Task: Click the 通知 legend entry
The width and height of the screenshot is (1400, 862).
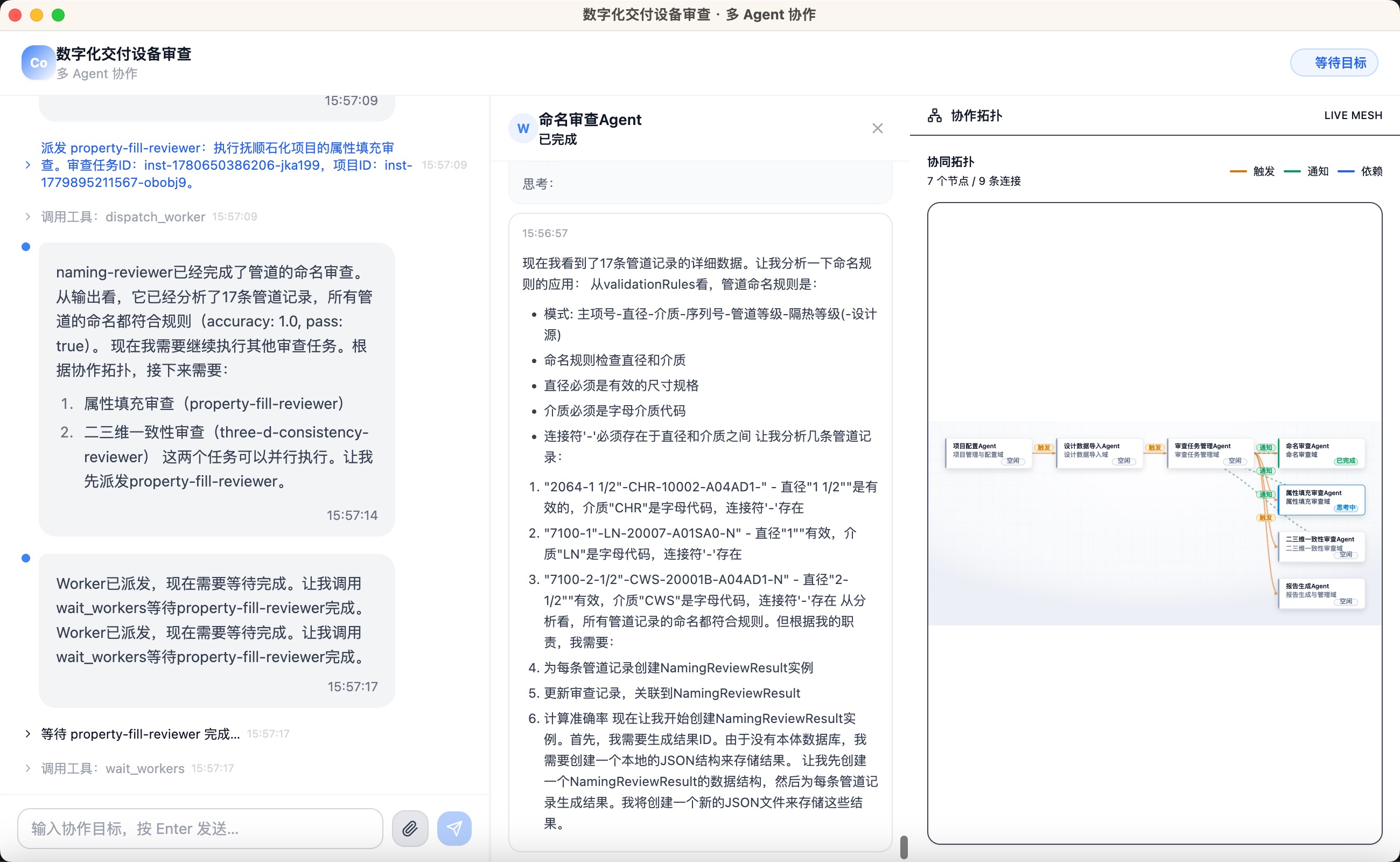Action: click(1306, 171)
